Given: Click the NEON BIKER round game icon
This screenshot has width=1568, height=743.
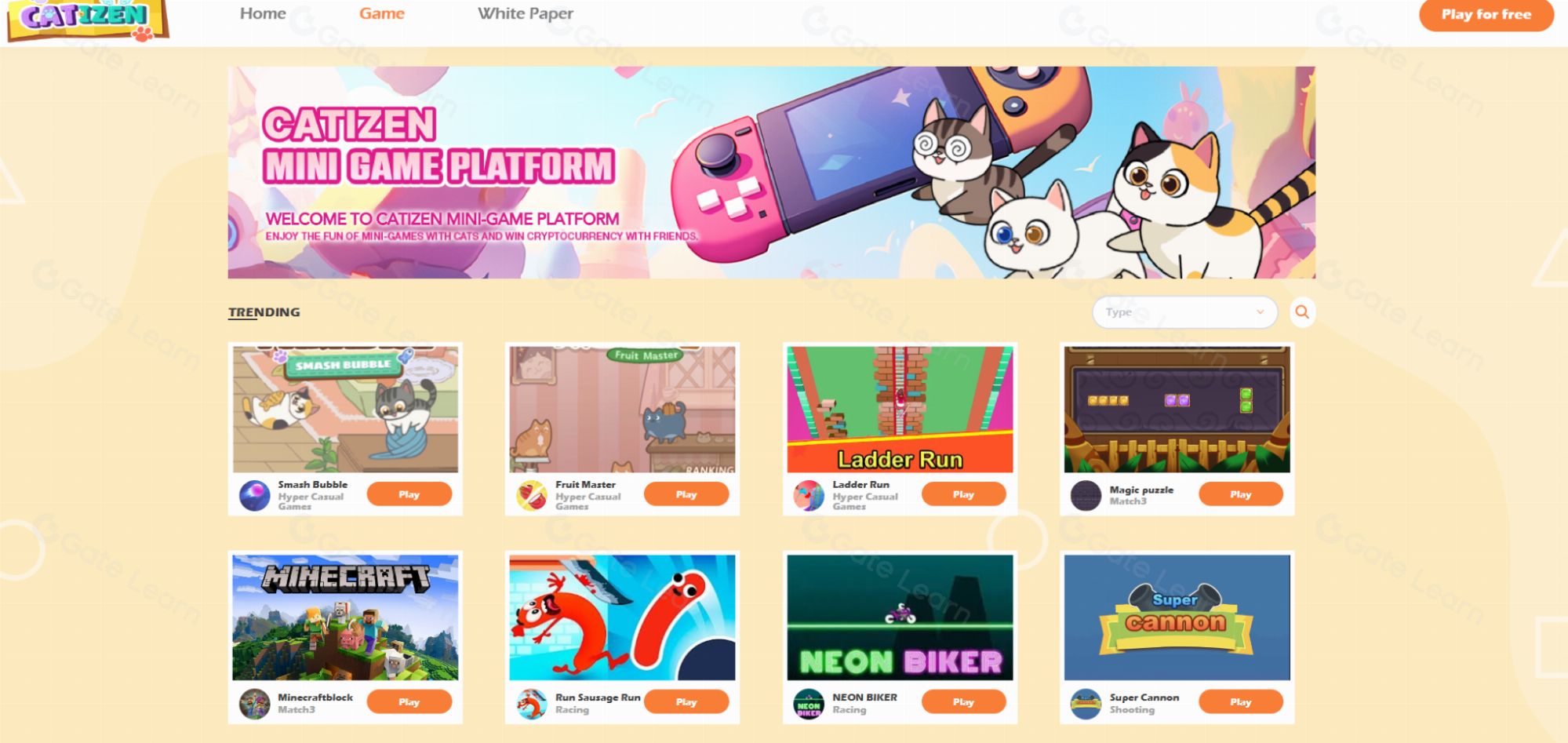Looking at the screenshot, I should point(809,704).
